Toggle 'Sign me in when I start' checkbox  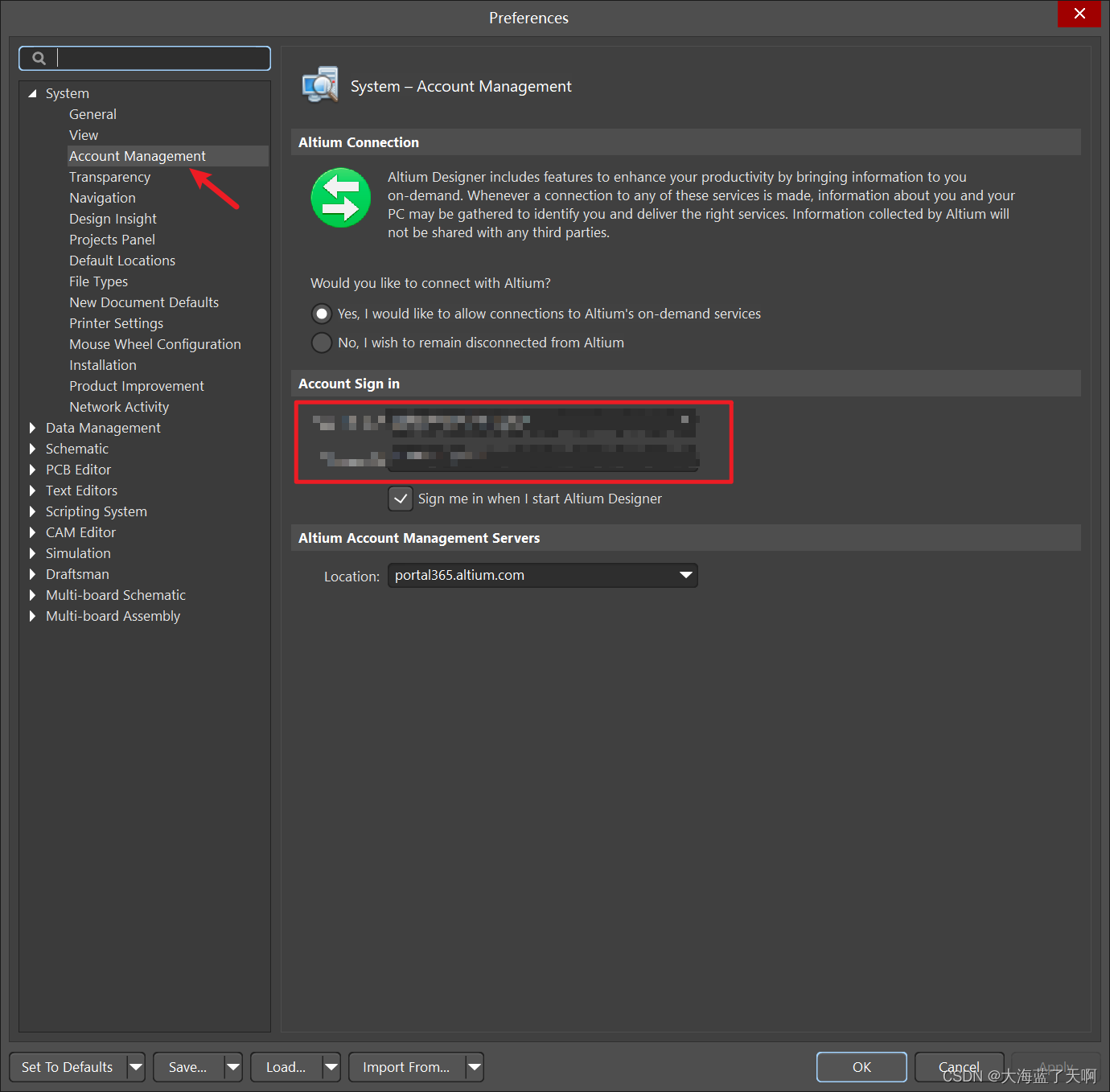(401, 499)
